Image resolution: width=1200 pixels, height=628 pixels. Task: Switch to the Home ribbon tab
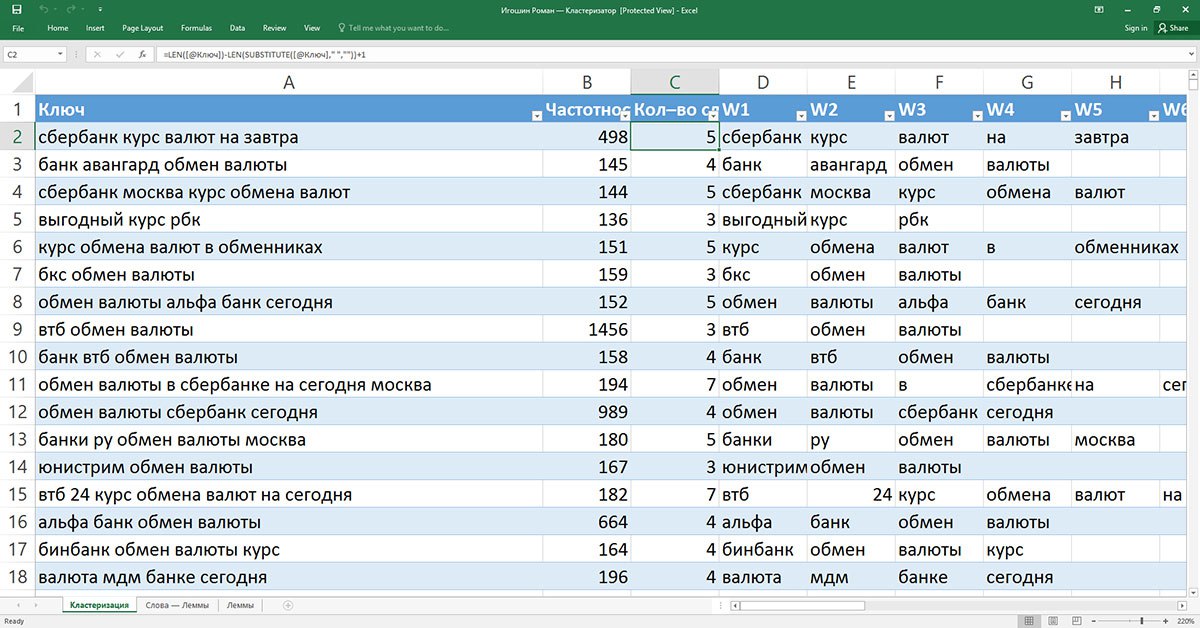58,28
